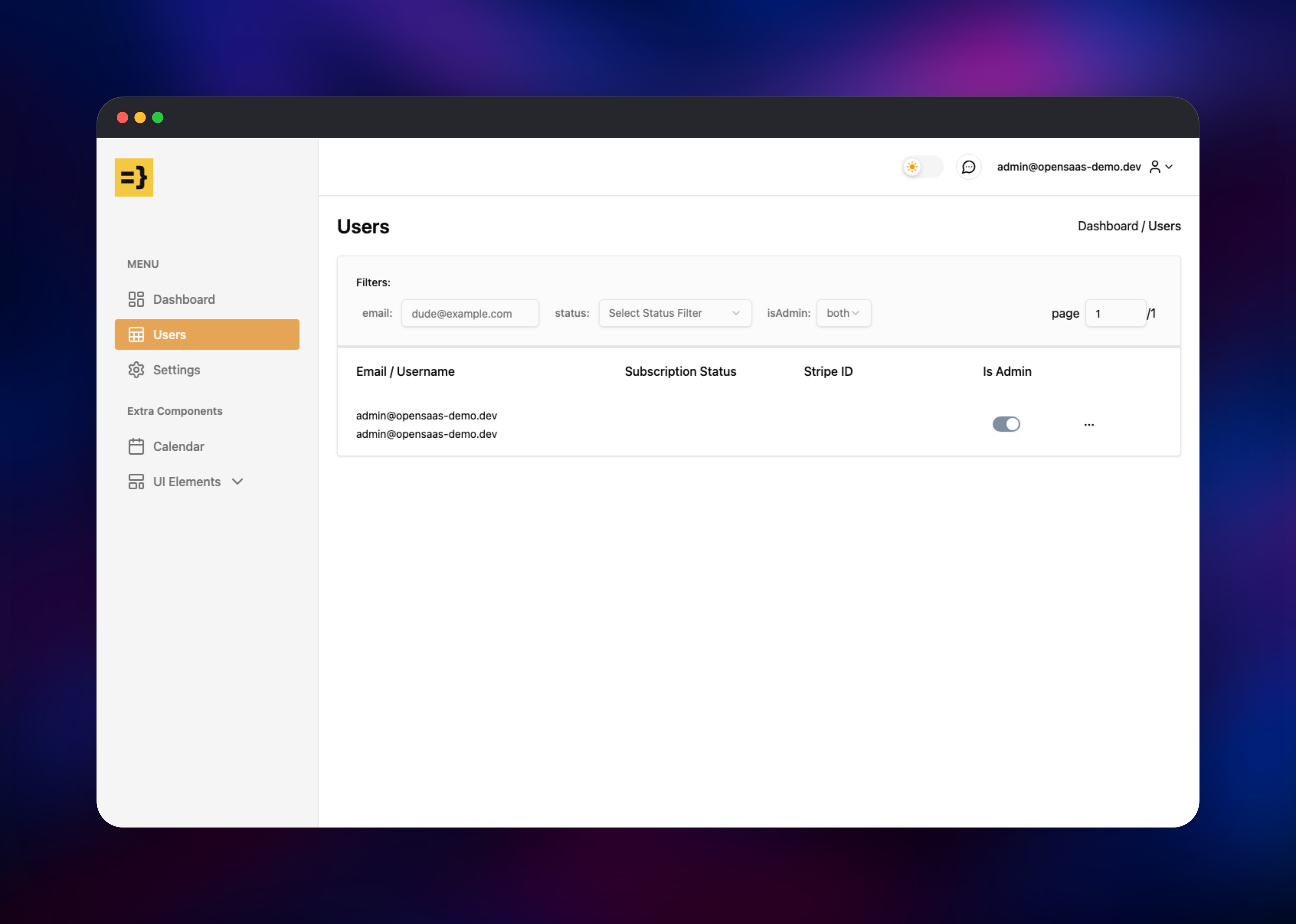Click the Email / Username column header
1296x924 pixels.
405,371
